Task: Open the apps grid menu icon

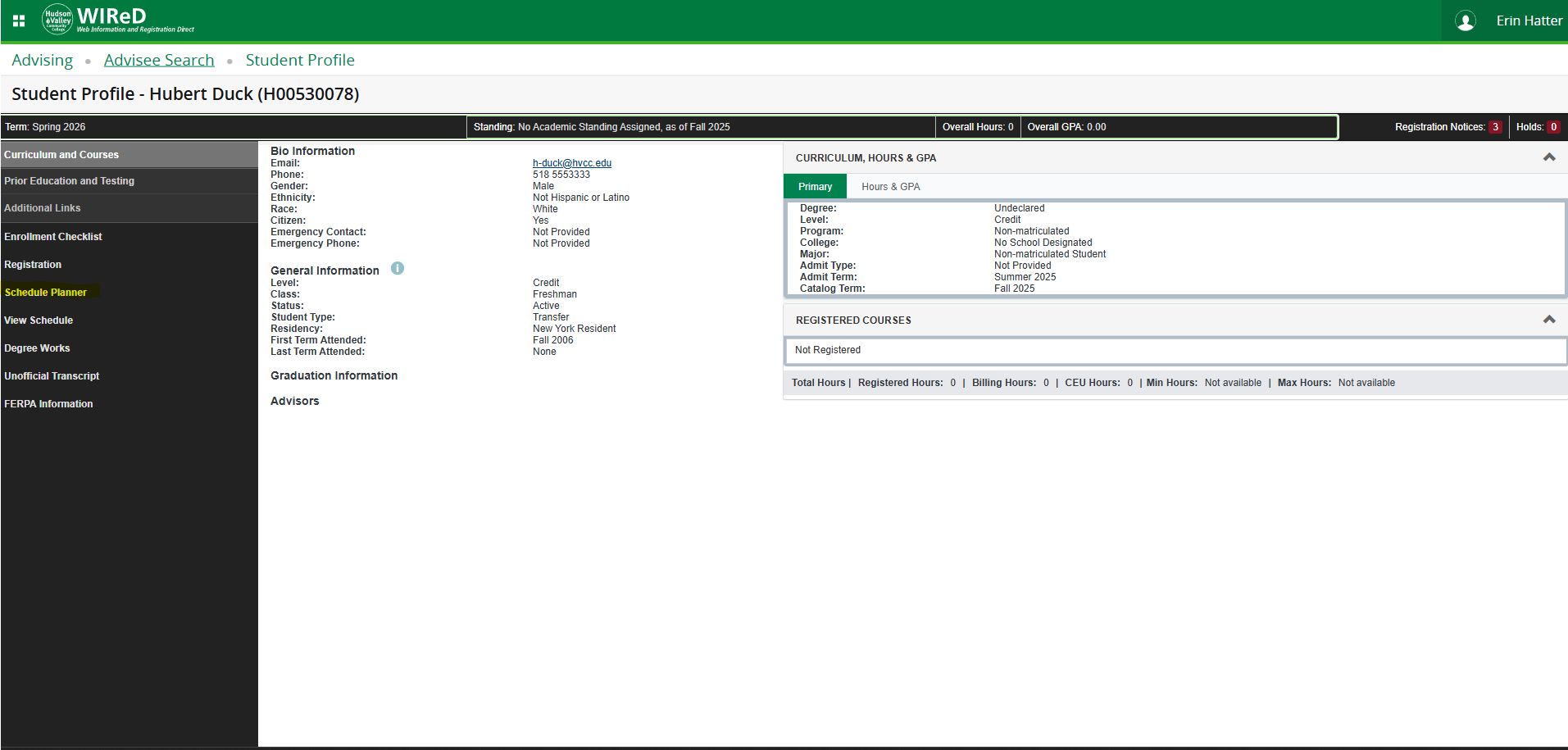Action: pyautogui.click(x=19, y=21)
